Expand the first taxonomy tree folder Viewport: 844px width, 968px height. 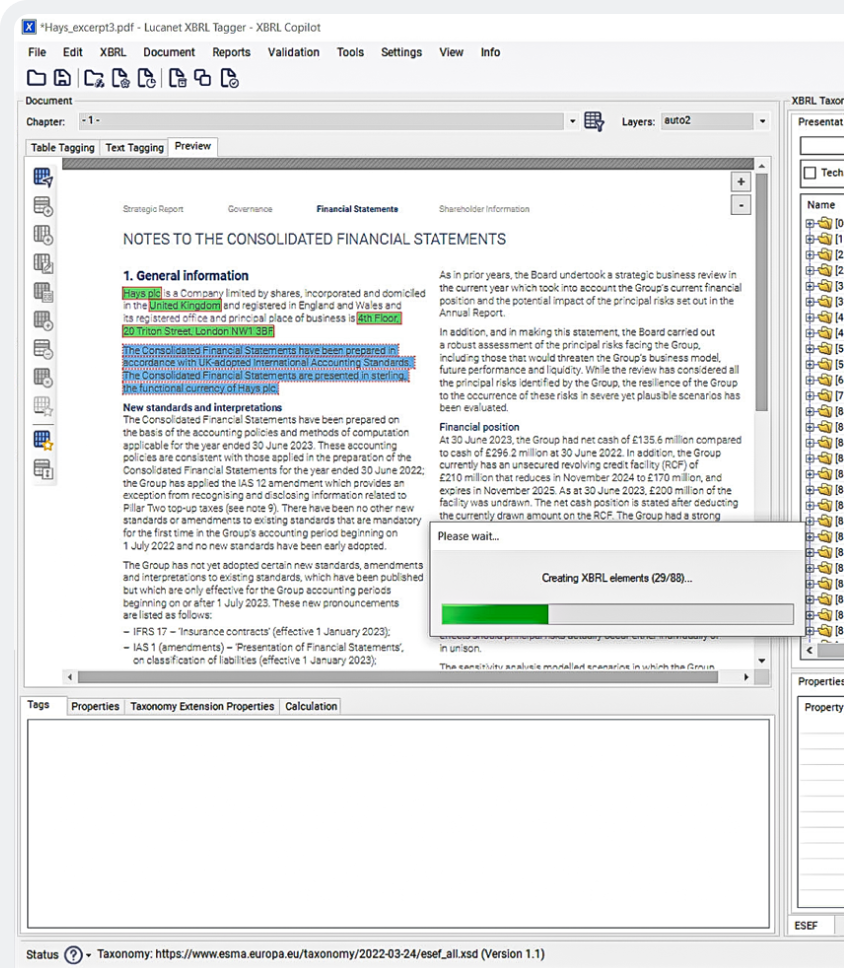click(810, 224)
